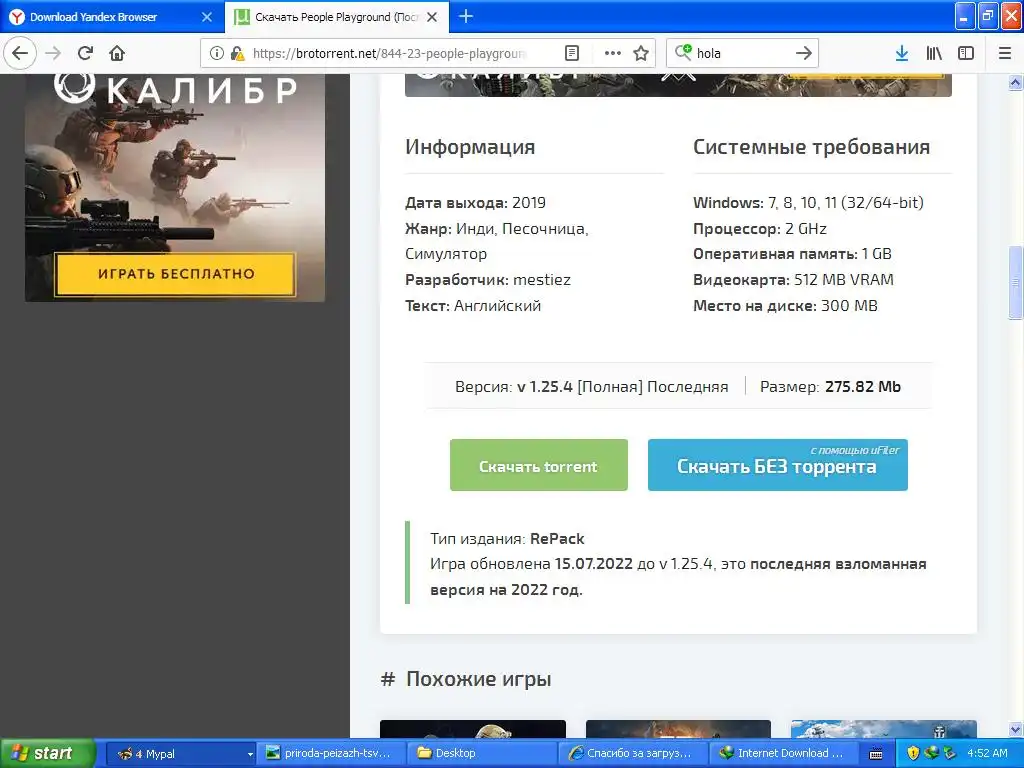Open the Desktop folder taskbar item
Viewport: 1024px width, 768px height.
[x=482, y=754]
